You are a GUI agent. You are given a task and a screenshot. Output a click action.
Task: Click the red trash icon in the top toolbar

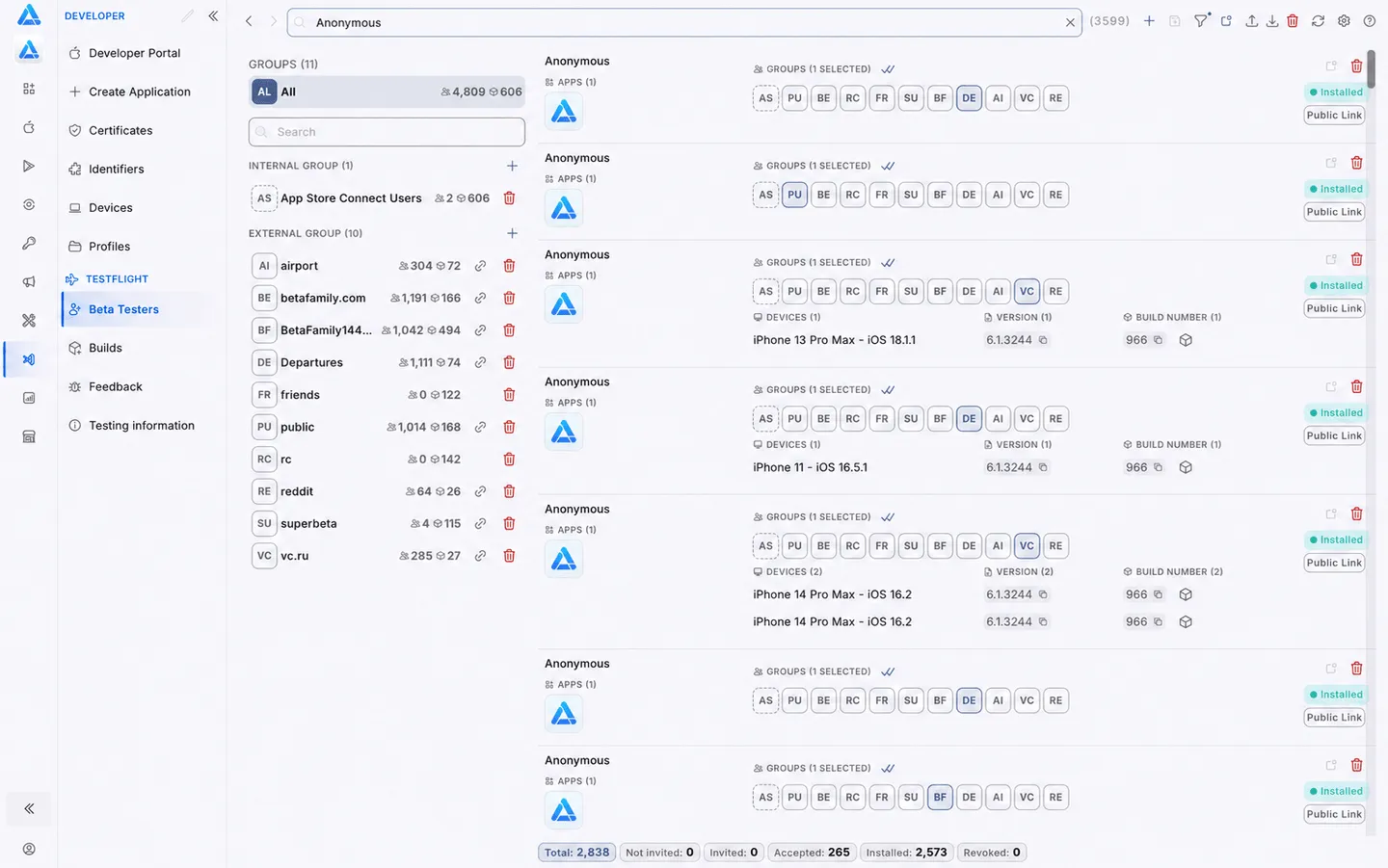(1293, 21)
